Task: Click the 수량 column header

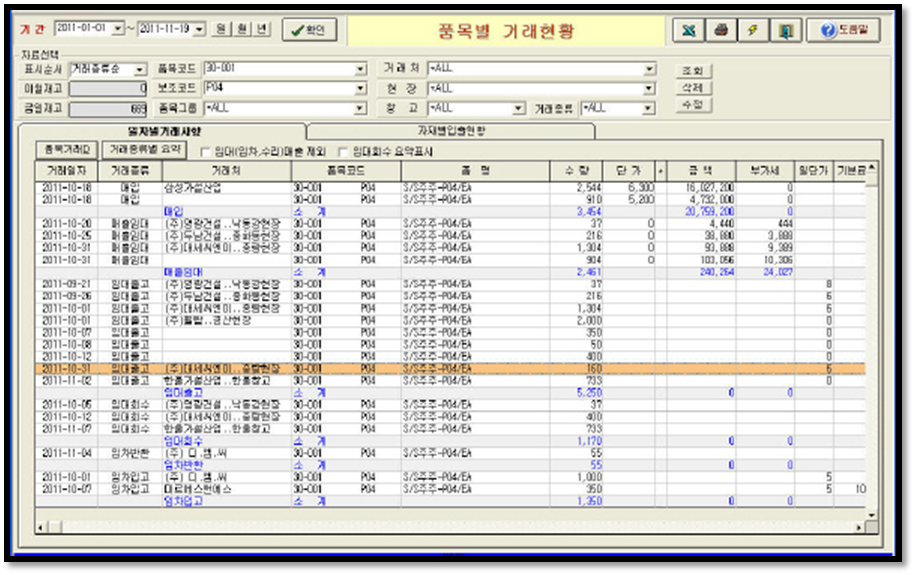Action: 576,171
